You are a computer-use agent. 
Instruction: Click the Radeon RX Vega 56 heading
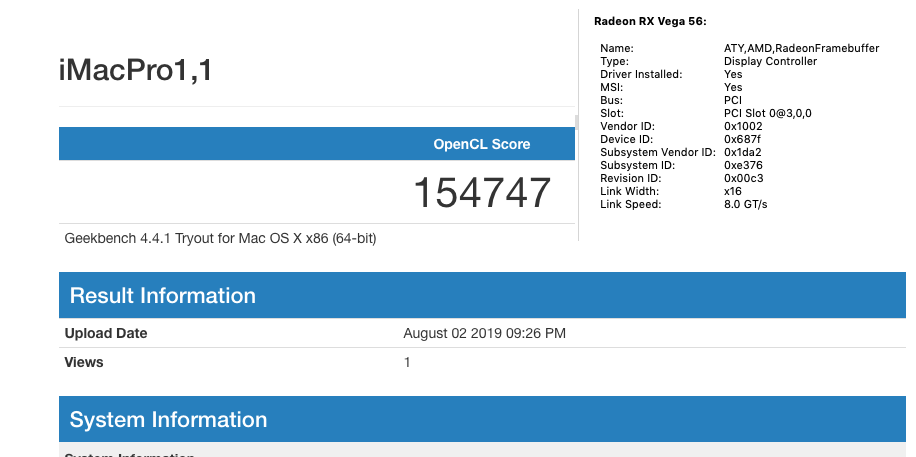coord(650,22)
